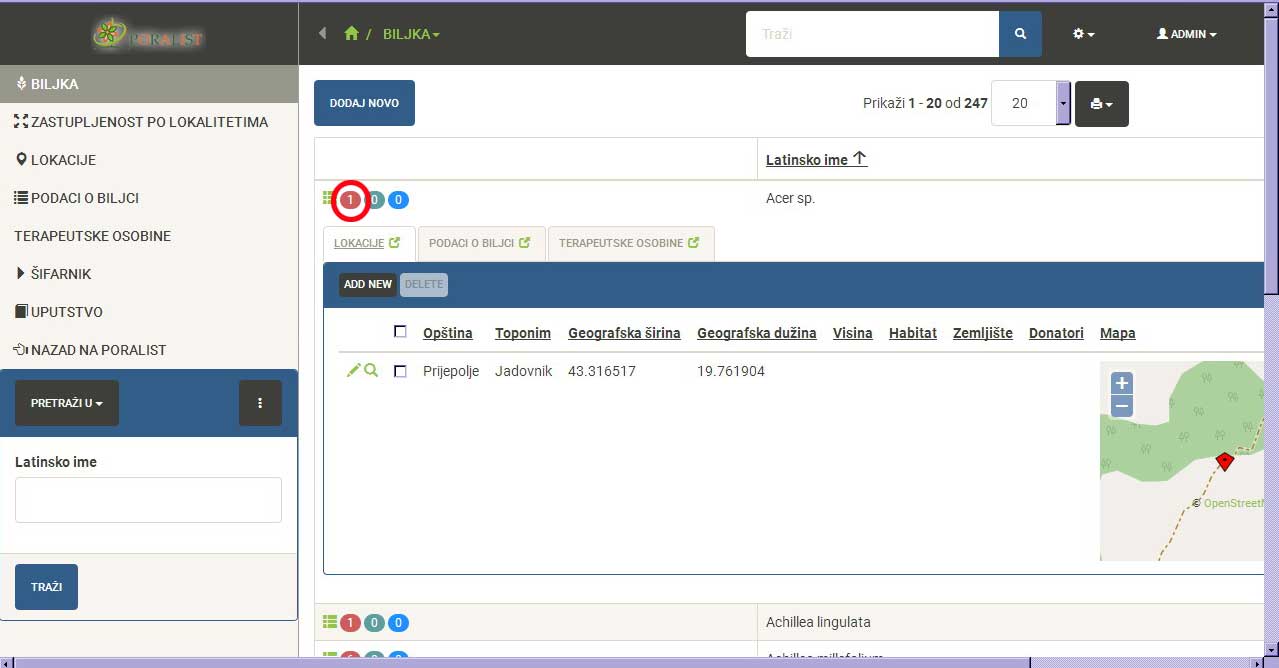Click the magnifier view icon for Prijepolje
The image size is (1279, 668).
pyautogui.click(x=371, y=371)
